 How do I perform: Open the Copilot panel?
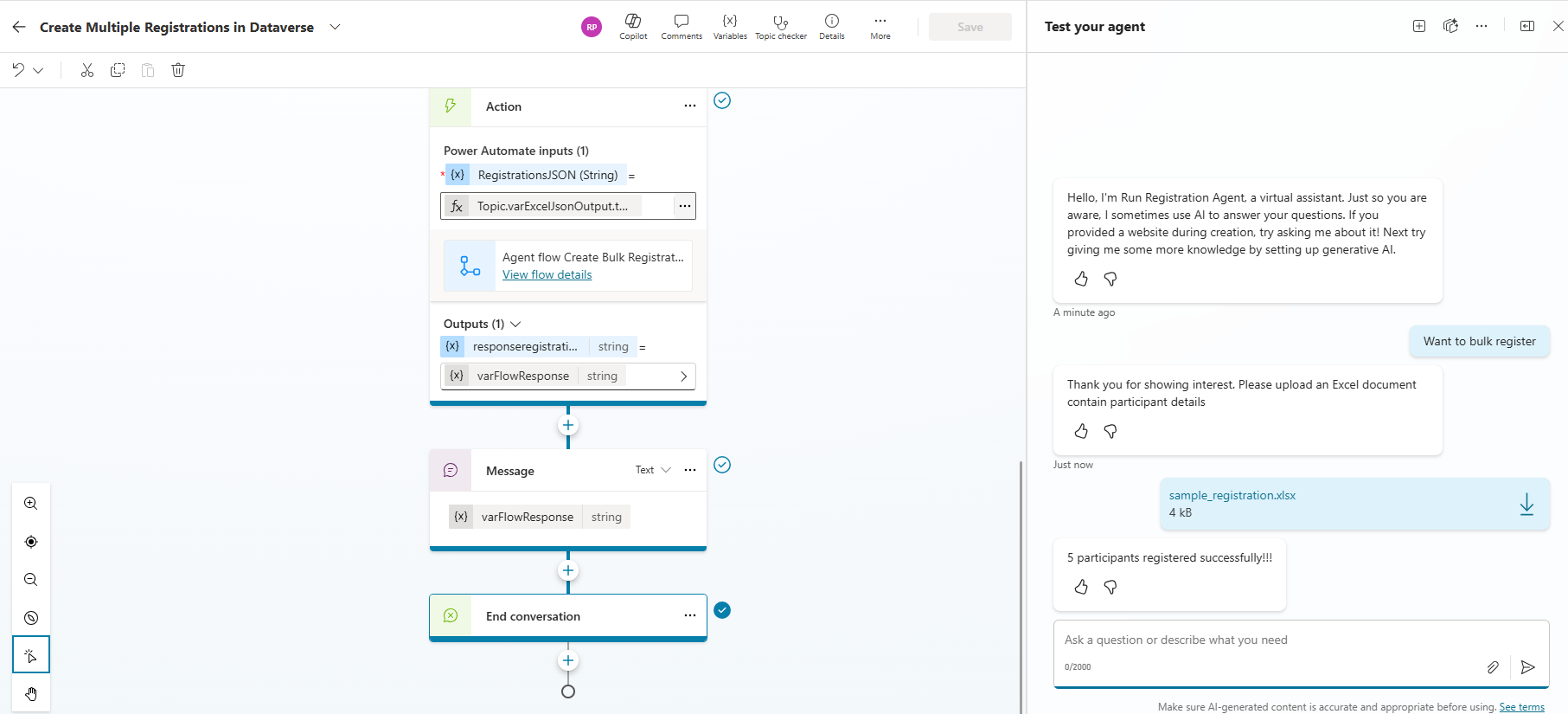coord(633,26)
